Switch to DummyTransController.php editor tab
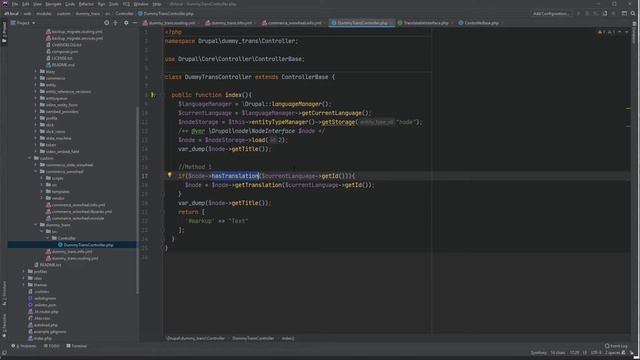The height and width of the screenshot is (360, 640). (362, 23)
